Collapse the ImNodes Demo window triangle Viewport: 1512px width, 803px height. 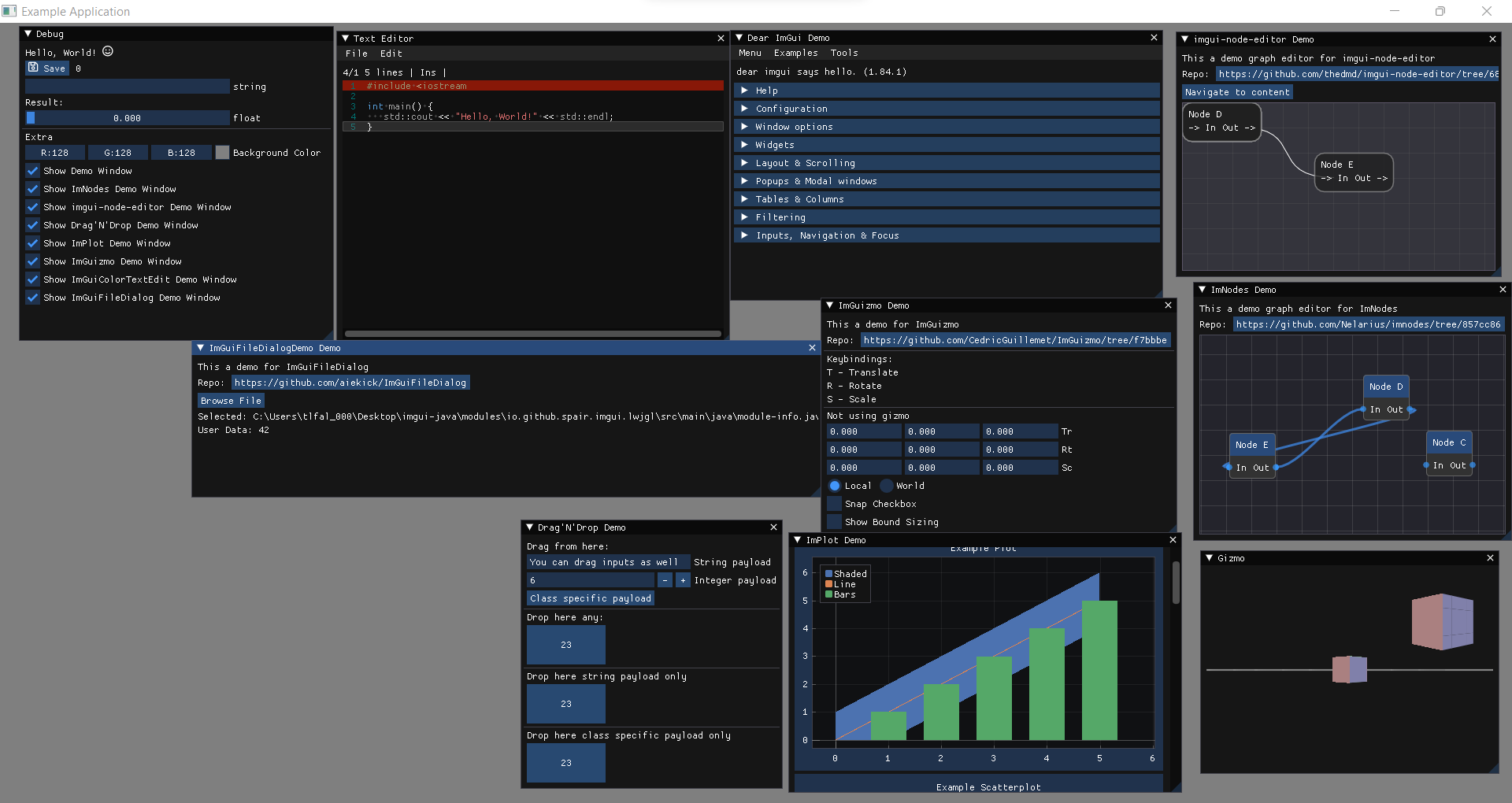(1203, 289)
